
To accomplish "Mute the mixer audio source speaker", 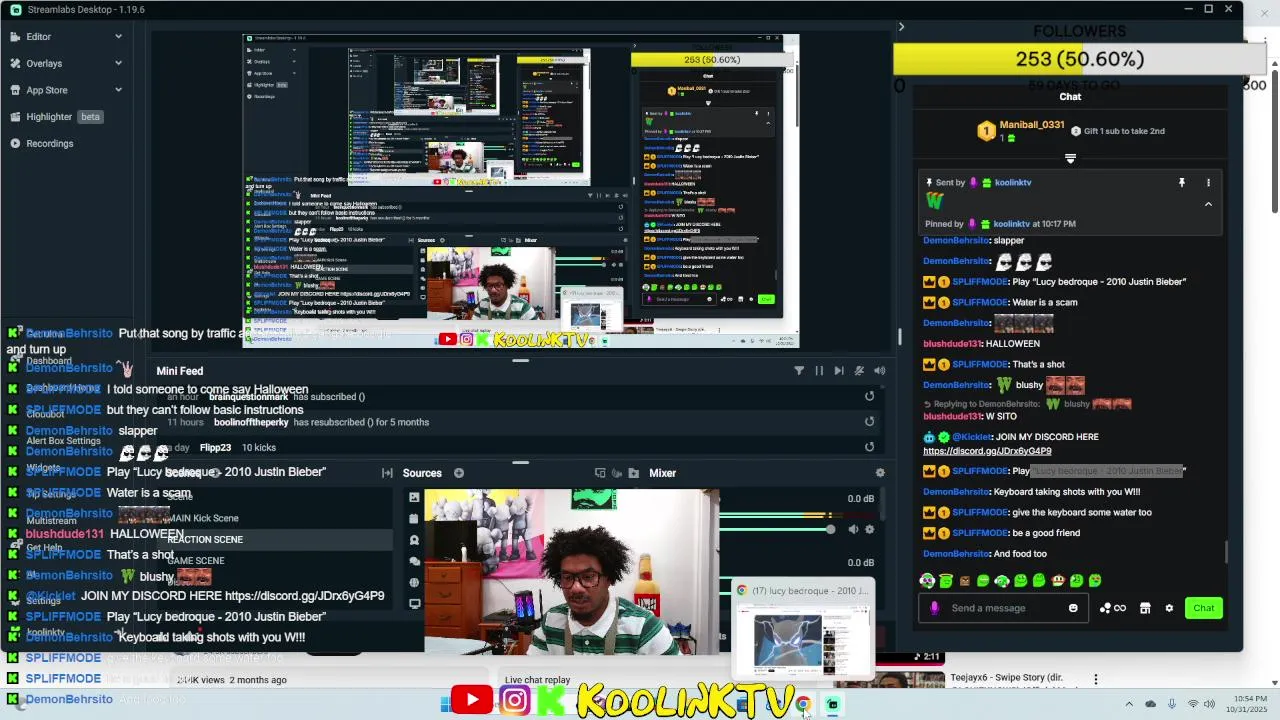I will click(853, 530).
